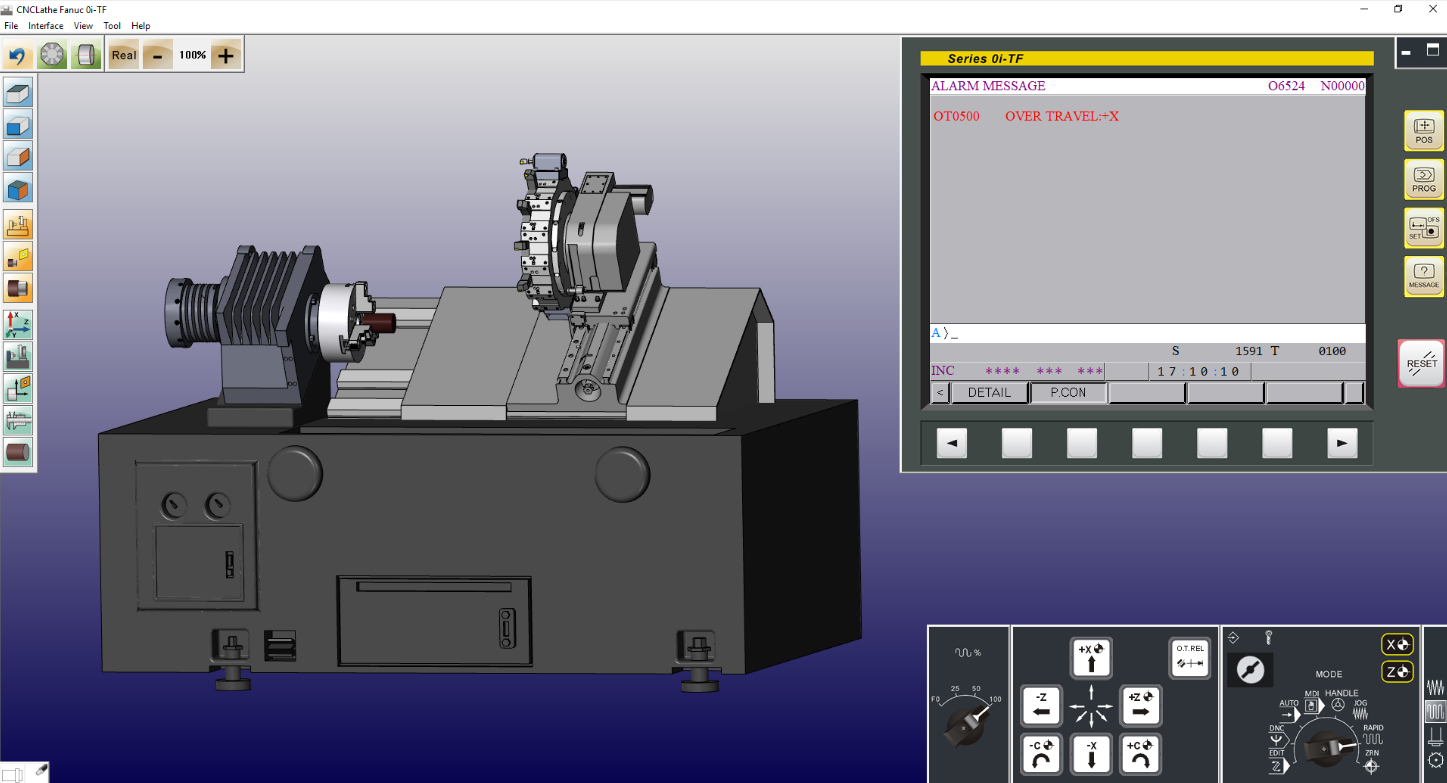
Task: Select the chuck front-view icon in top toolbar
Action: pos(52,55)
